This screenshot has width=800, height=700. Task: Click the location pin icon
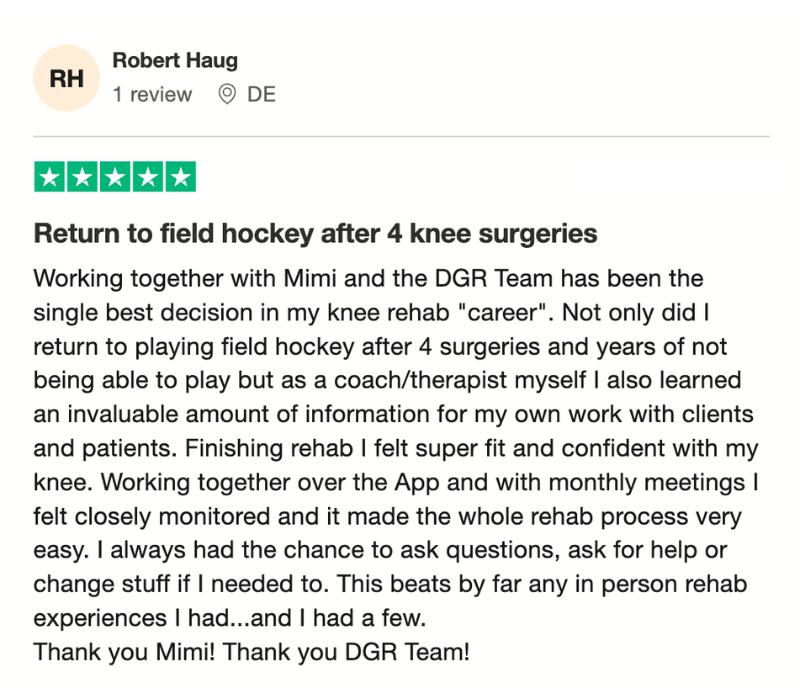(x=227, y=94)
